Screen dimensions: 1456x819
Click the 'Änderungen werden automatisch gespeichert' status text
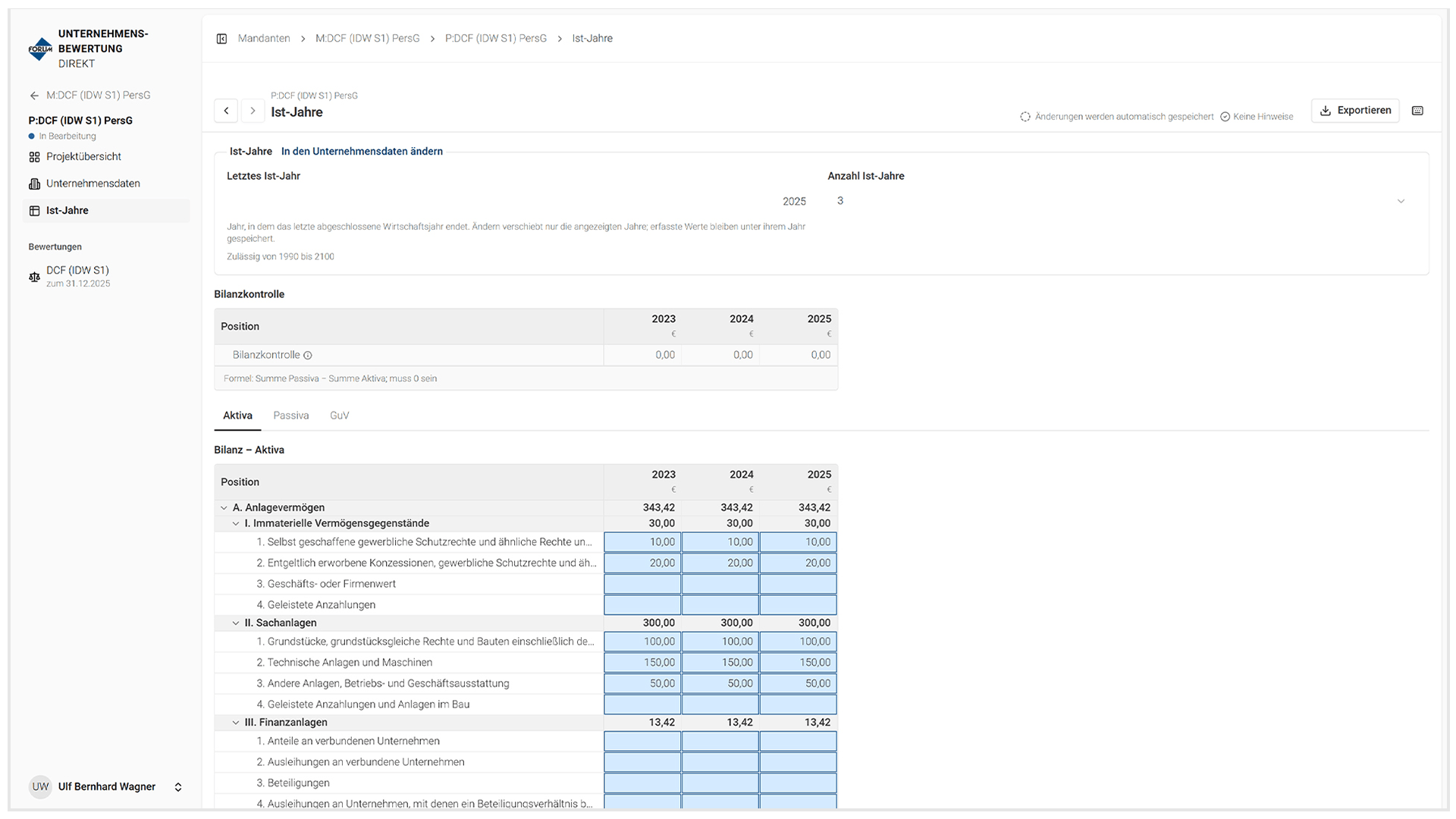(x=1124, y=117)
